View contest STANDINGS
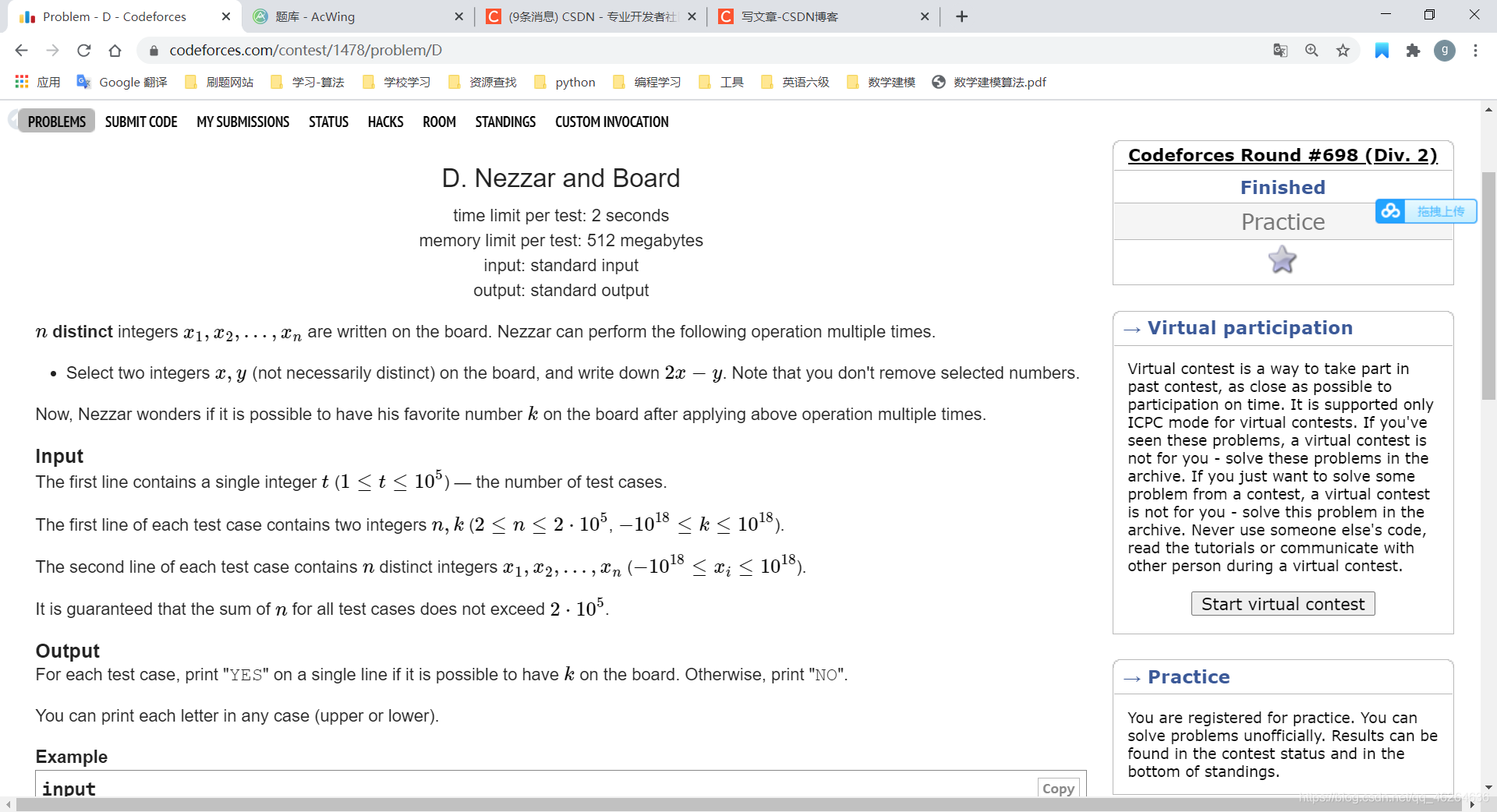 click(505, 122)
